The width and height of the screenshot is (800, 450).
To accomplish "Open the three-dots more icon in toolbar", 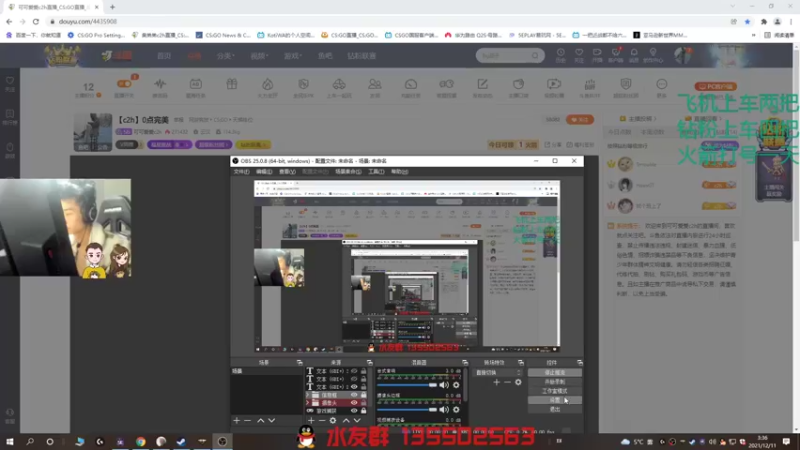I will [x=661, y=85].
